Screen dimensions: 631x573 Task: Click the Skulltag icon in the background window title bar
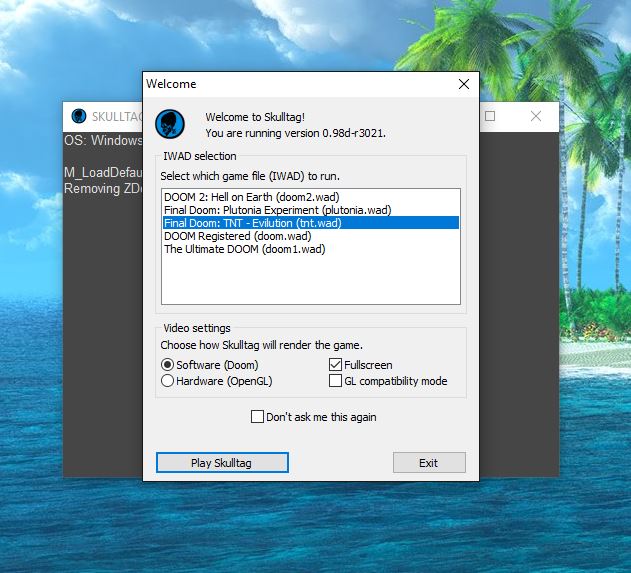coord(79,116)
